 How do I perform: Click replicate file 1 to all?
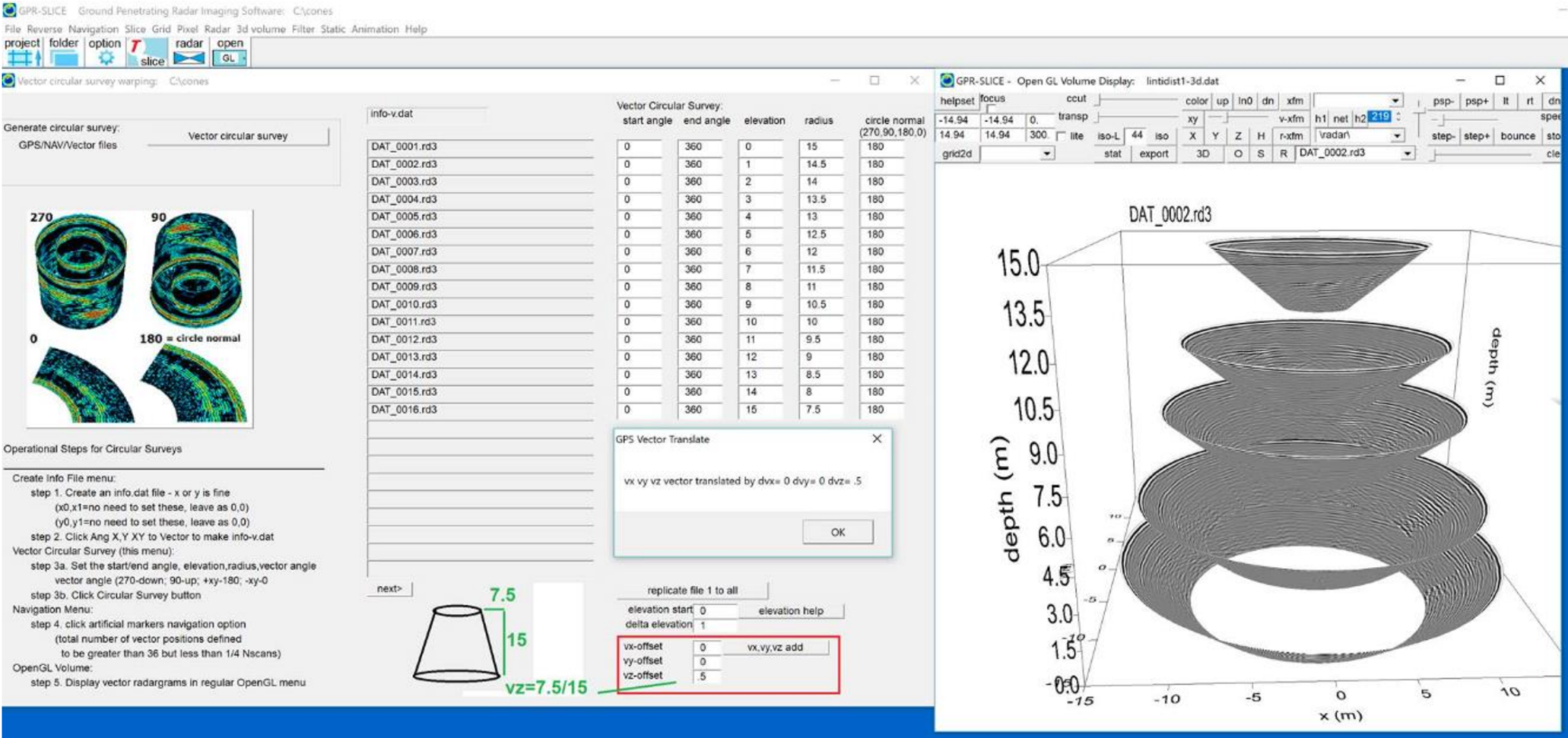(691, 590)
